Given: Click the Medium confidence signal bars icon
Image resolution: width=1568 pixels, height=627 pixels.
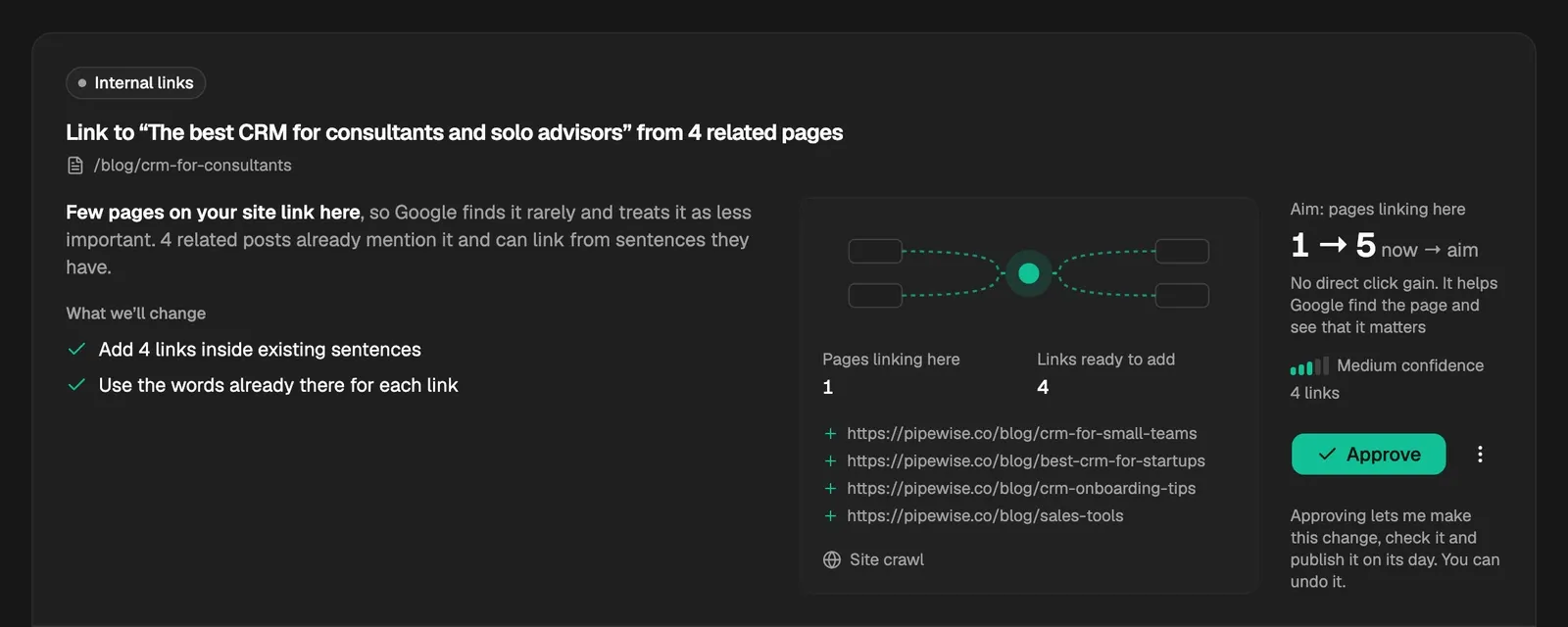Looking at the screenshot, I should [1309, 366].
